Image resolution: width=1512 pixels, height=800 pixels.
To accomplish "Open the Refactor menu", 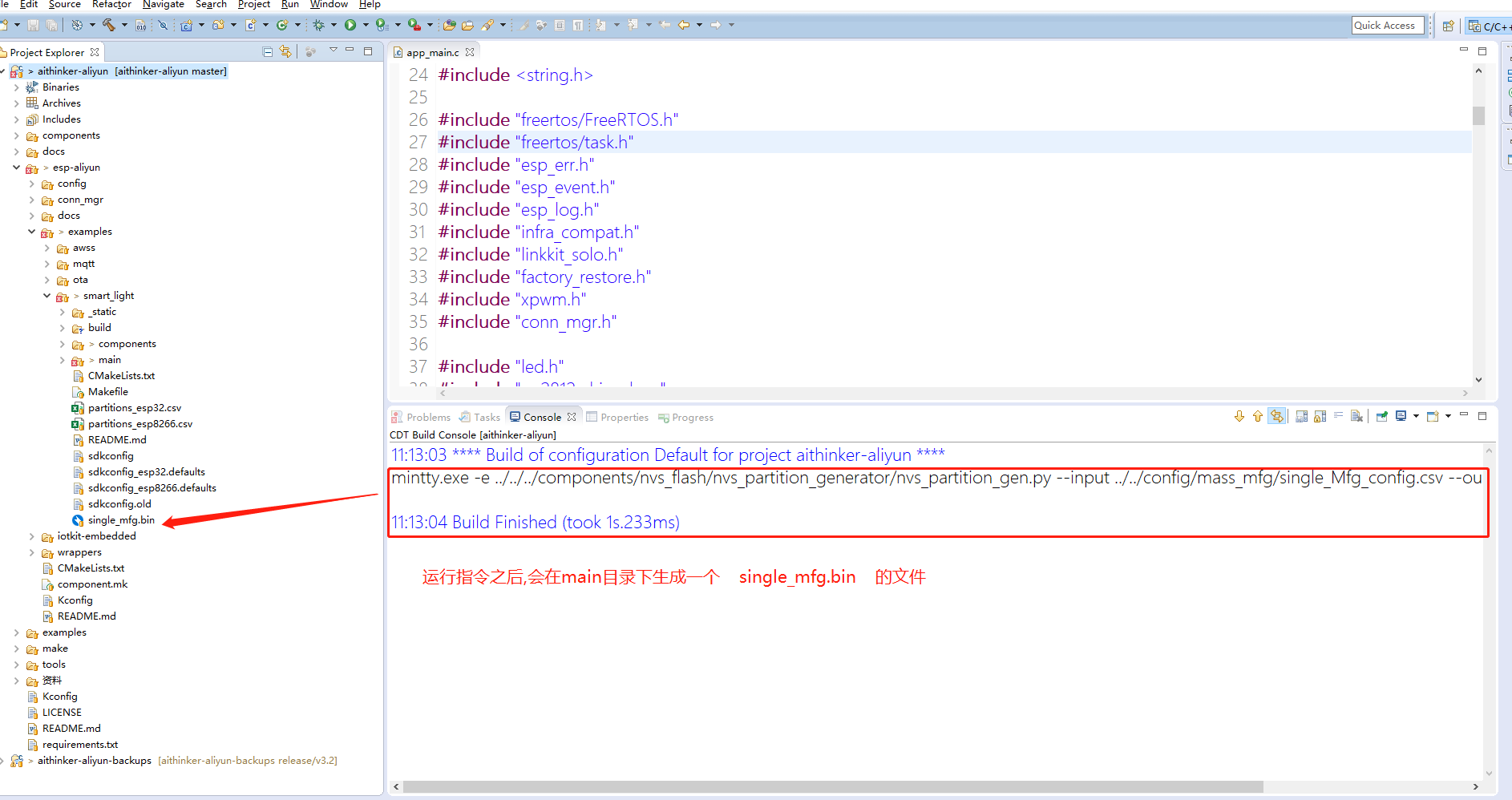I will coord(111,5).
